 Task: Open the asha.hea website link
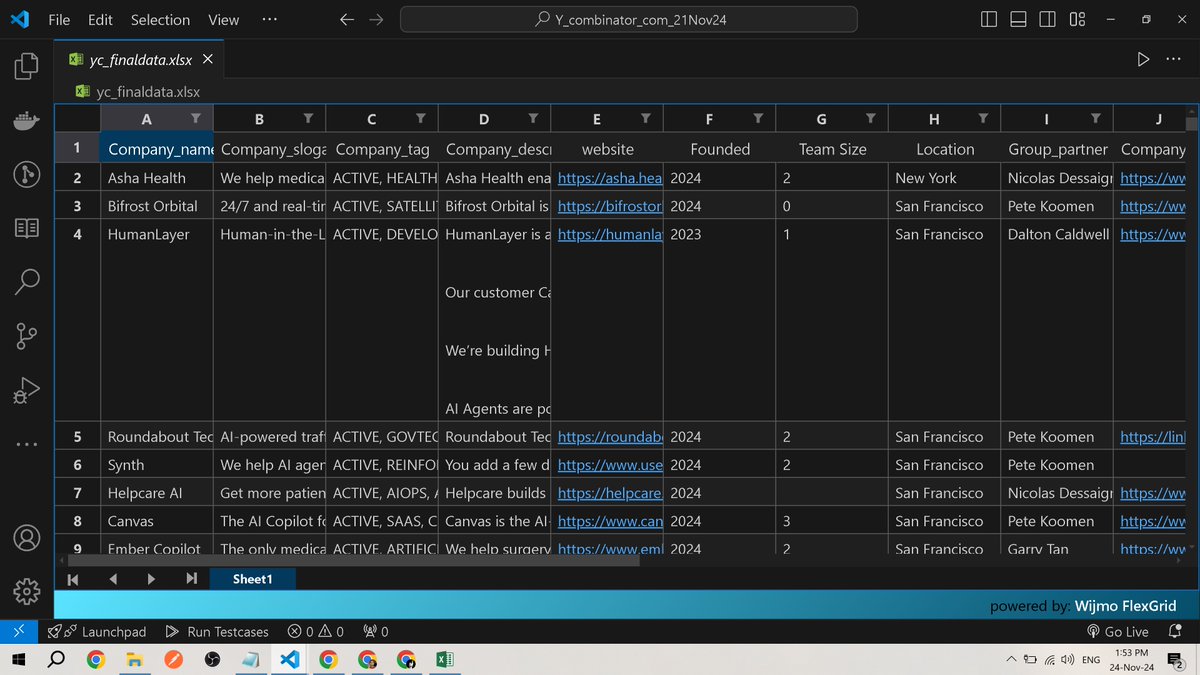pyautogui.click(x=610, y=178)
